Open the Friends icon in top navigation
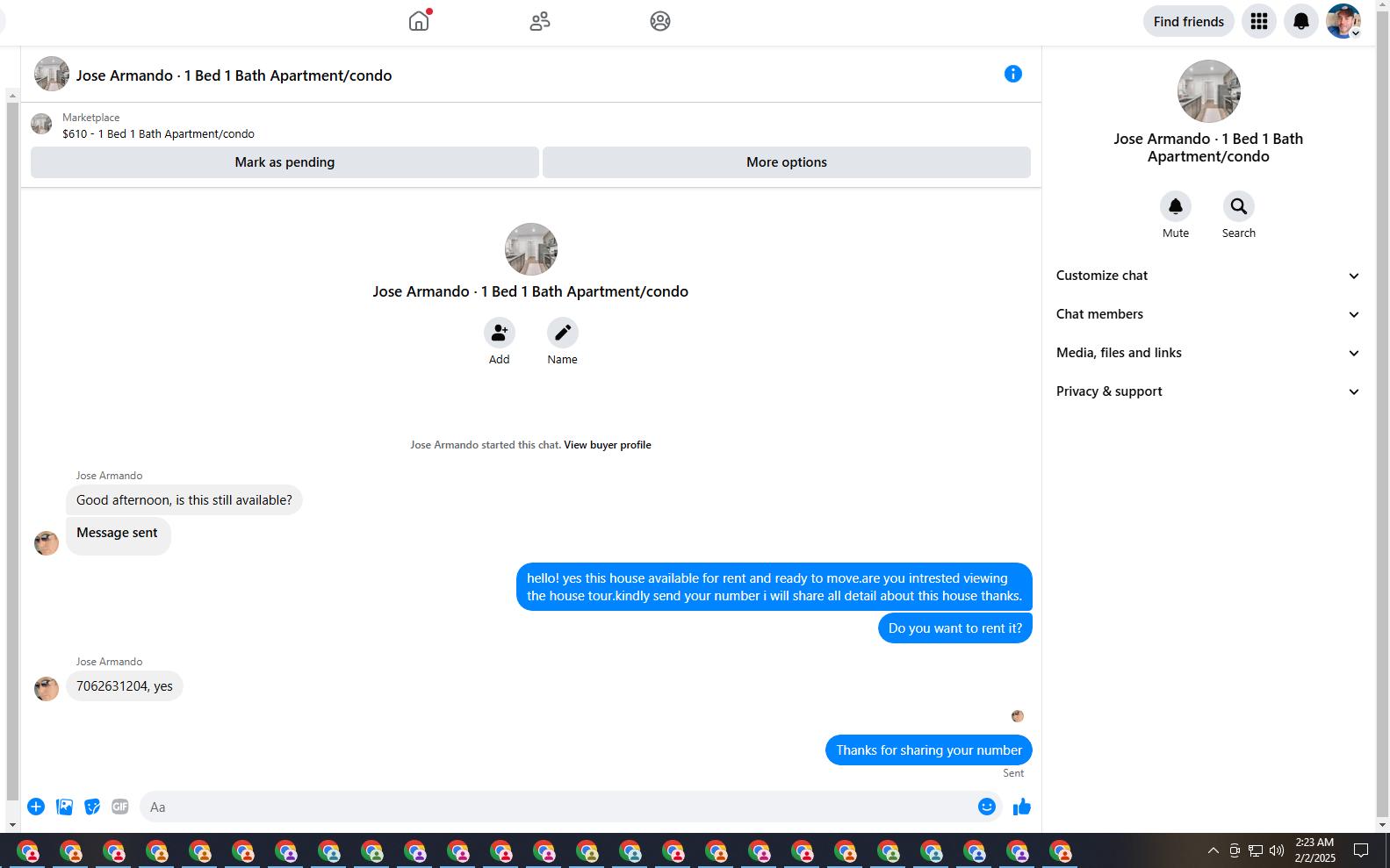The image size is (1390, 868). [x=540, y=21]
